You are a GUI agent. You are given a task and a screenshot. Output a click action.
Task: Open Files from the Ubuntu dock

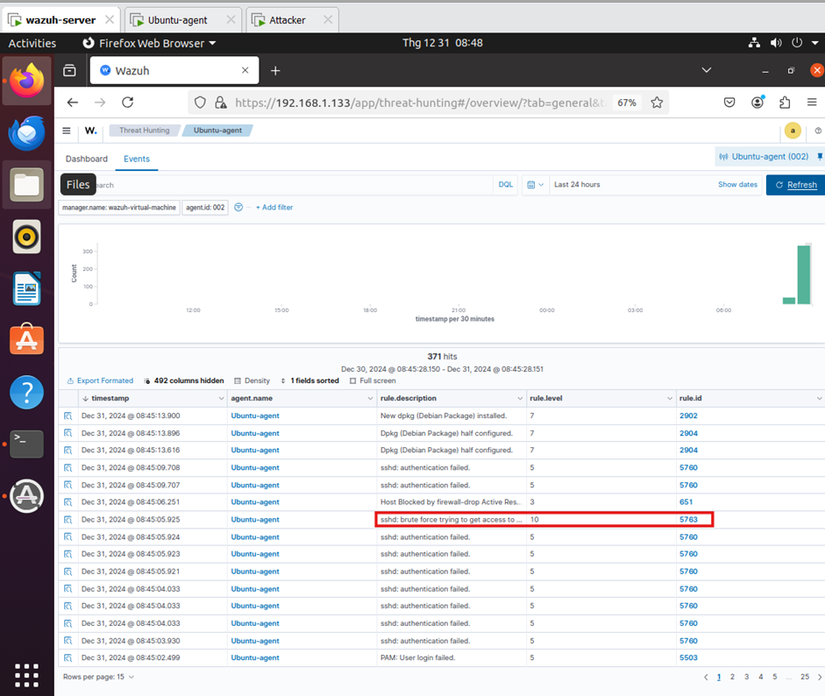tap(27, 185)
